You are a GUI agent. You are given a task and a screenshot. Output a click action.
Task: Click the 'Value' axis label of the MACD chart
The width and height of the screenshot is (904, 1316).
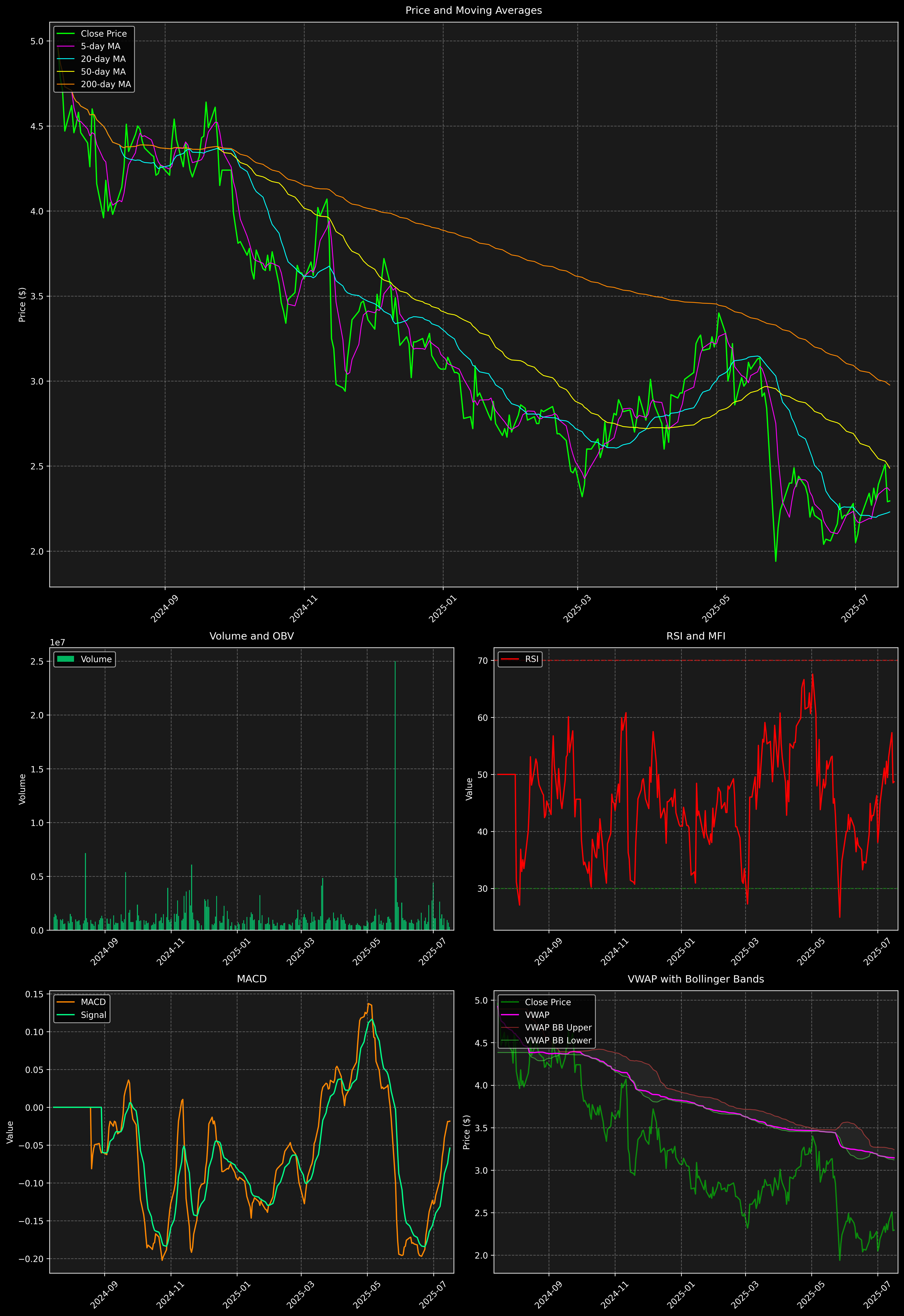pyautogui.click(x=10, y=1132)
